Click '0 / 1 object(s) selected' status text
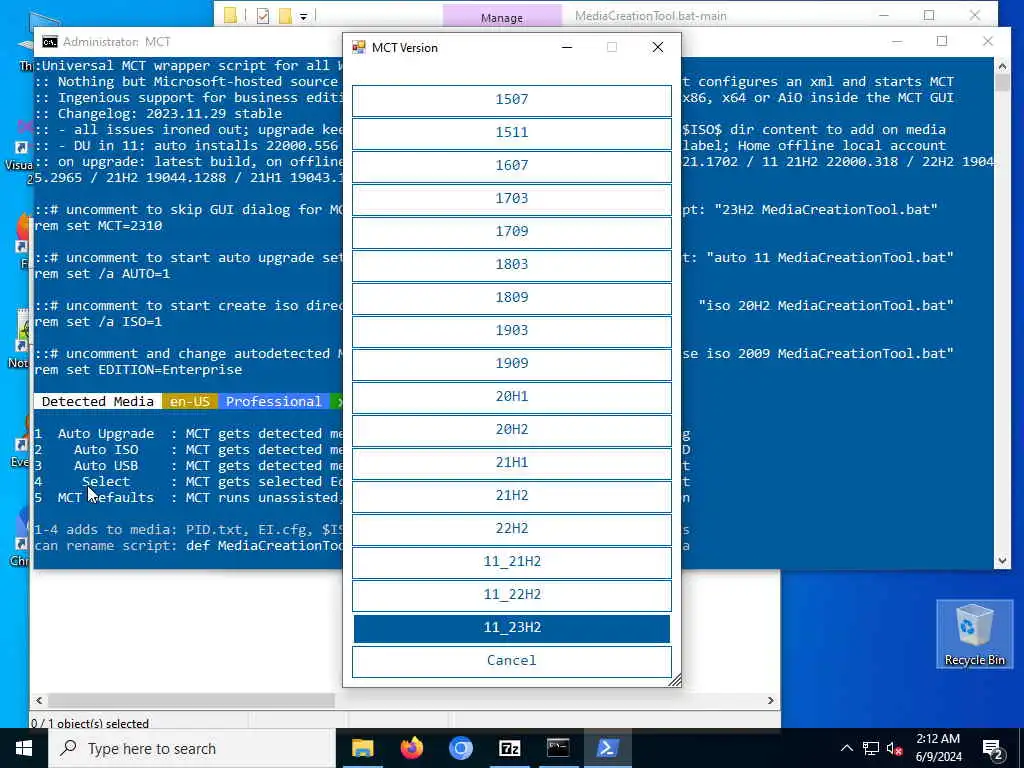 90,723
